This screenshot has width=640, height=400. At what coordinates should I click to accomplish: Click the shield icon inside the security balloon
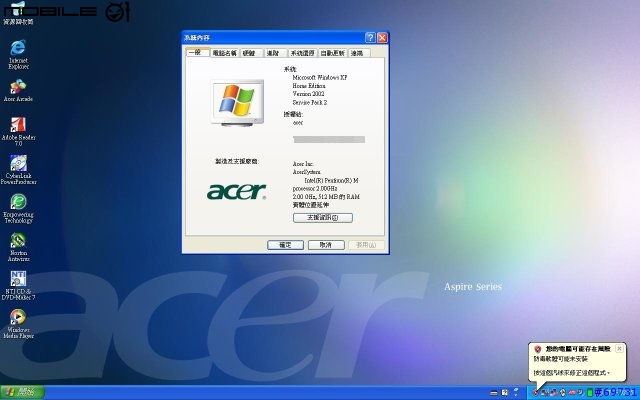pyautogui.click(x=538, y=349)
